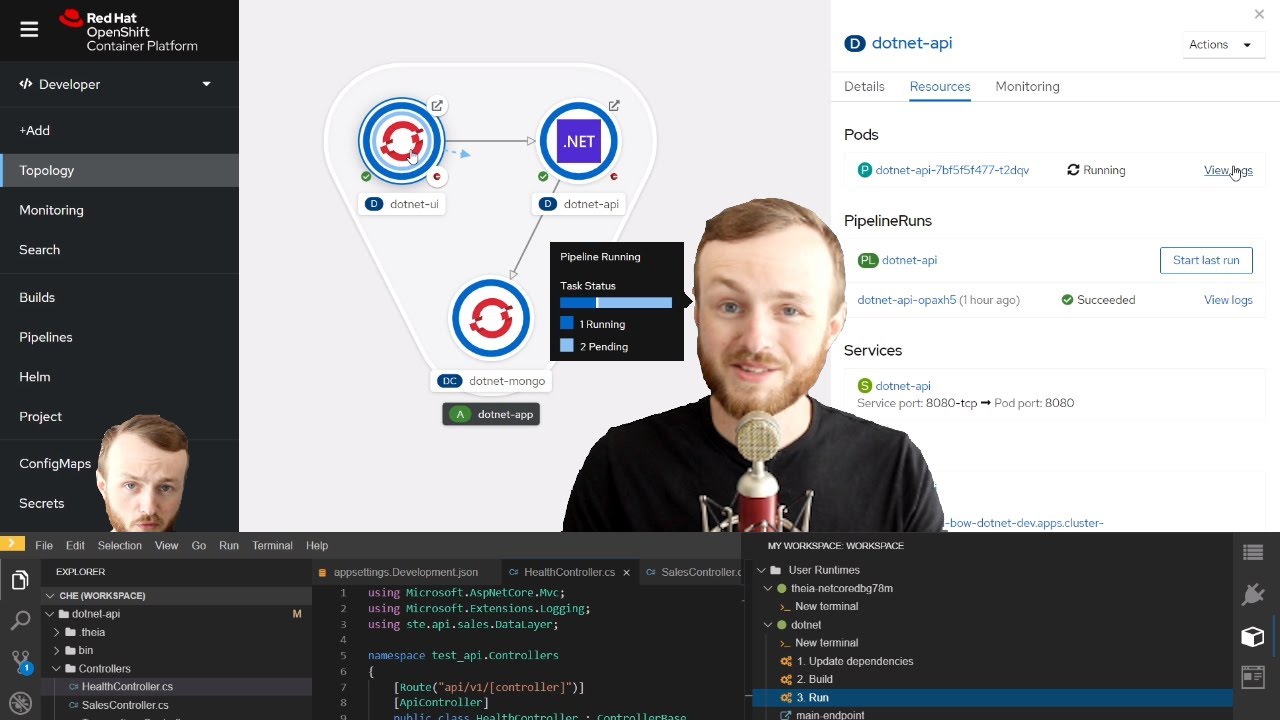This screenshot has width=1280, height=720.
Task: Select the dotnet-mongo node icon
Action: [490, 319]
